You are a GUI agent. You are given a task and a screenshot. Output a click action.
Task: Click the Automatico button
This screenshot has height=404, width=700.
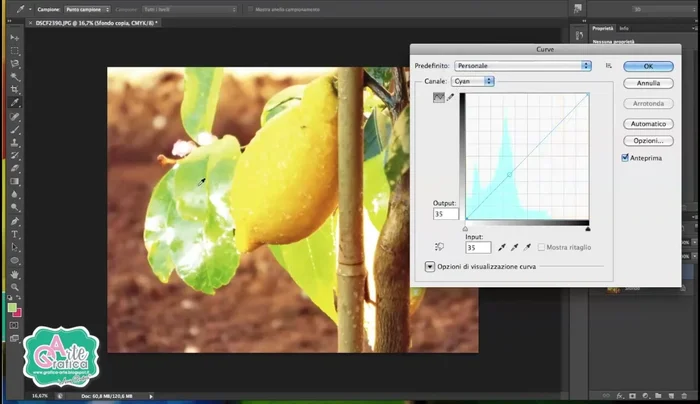click(648, 124)
